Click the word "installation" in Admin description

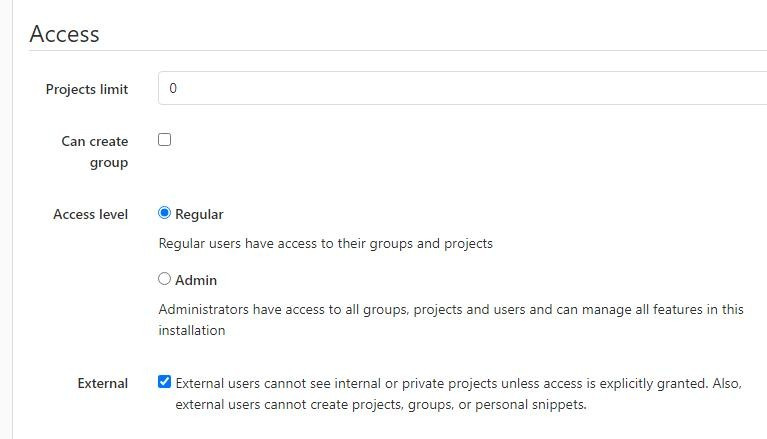[192, 330]
